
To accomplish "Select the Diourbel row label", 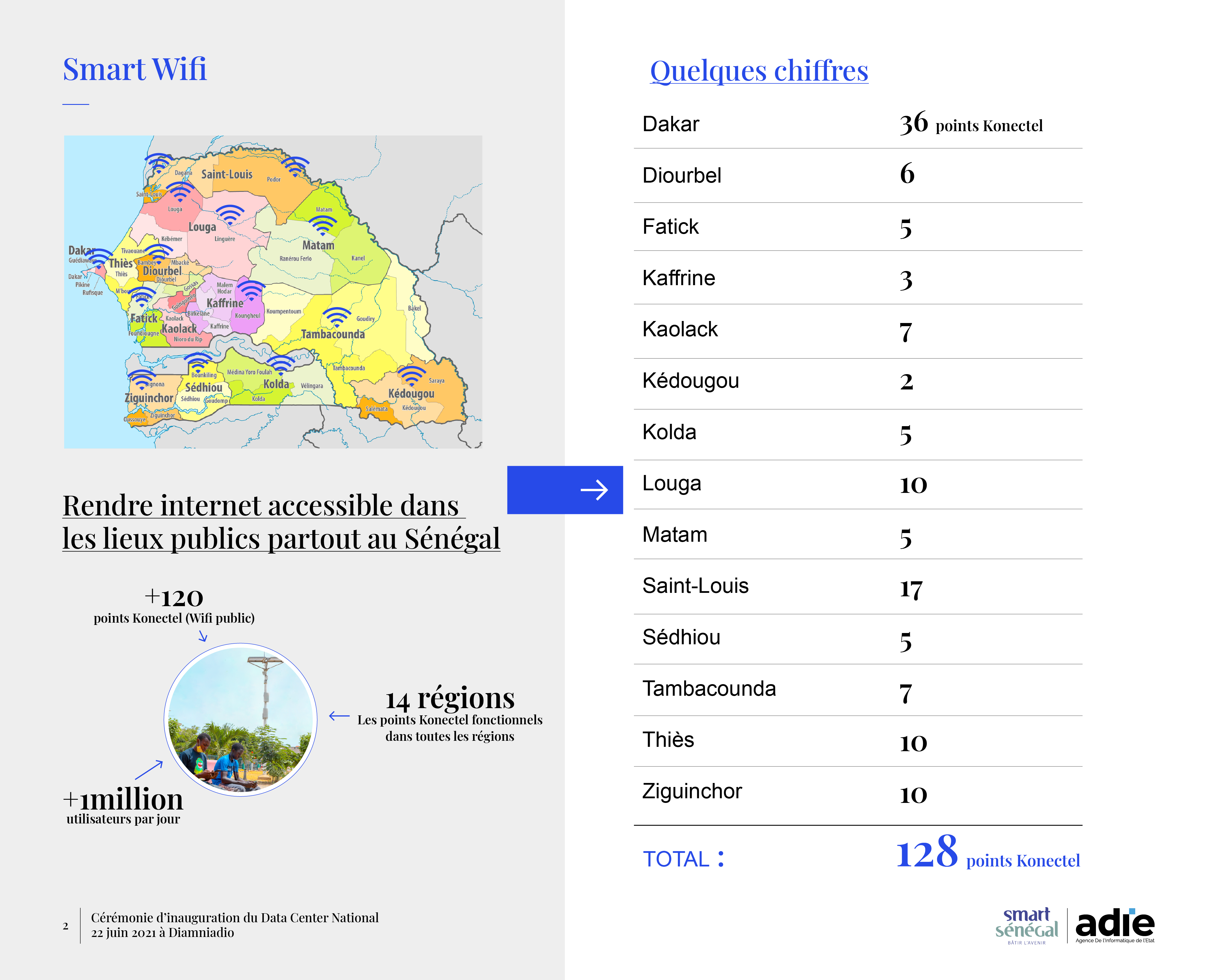I will 682,176.
